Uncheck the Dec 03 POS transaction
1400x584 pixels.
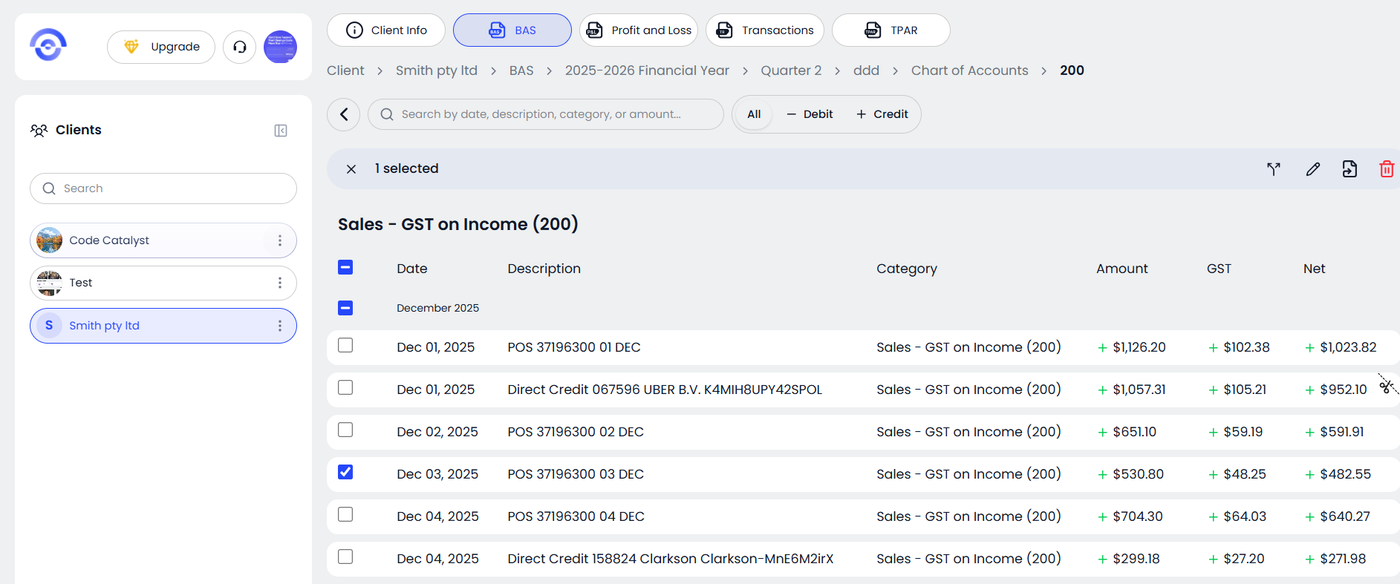[345, 472]
